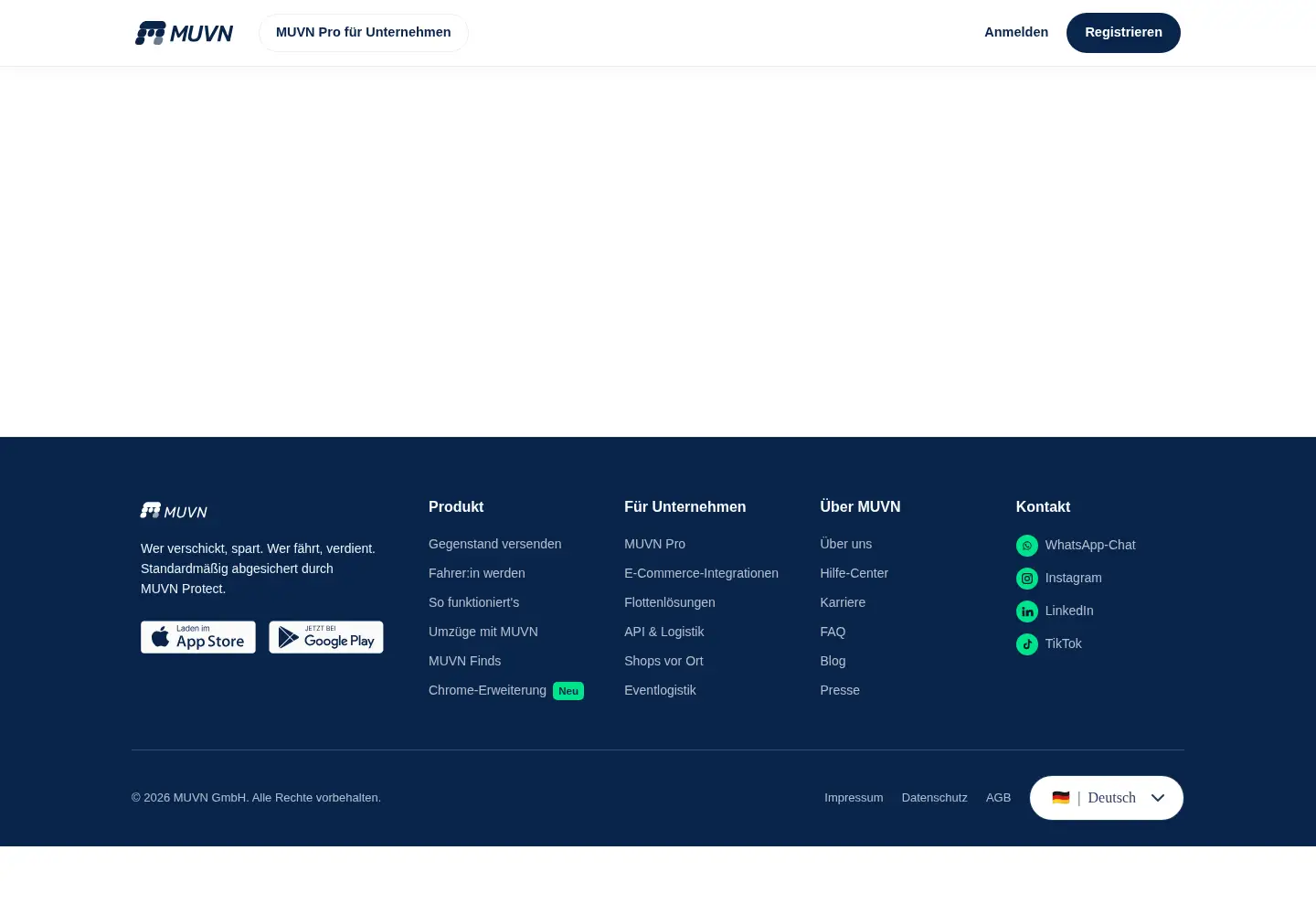Viewport: 1316px width, 914px height.
Task: Click the TikTok icon in Kontakt
Action: click(1027, 644)
